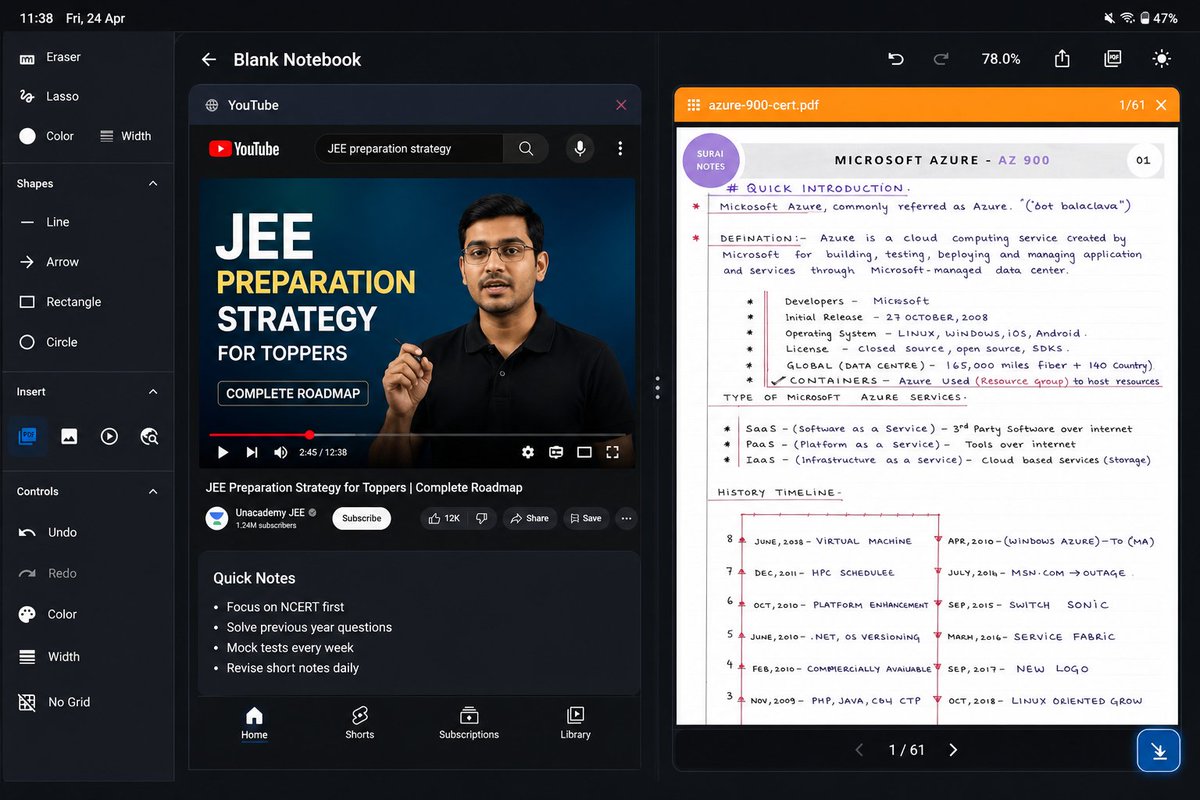Viewport: 1200px width, 800px height.
Task: Click the YouTube search field
Action: [409, 149]
